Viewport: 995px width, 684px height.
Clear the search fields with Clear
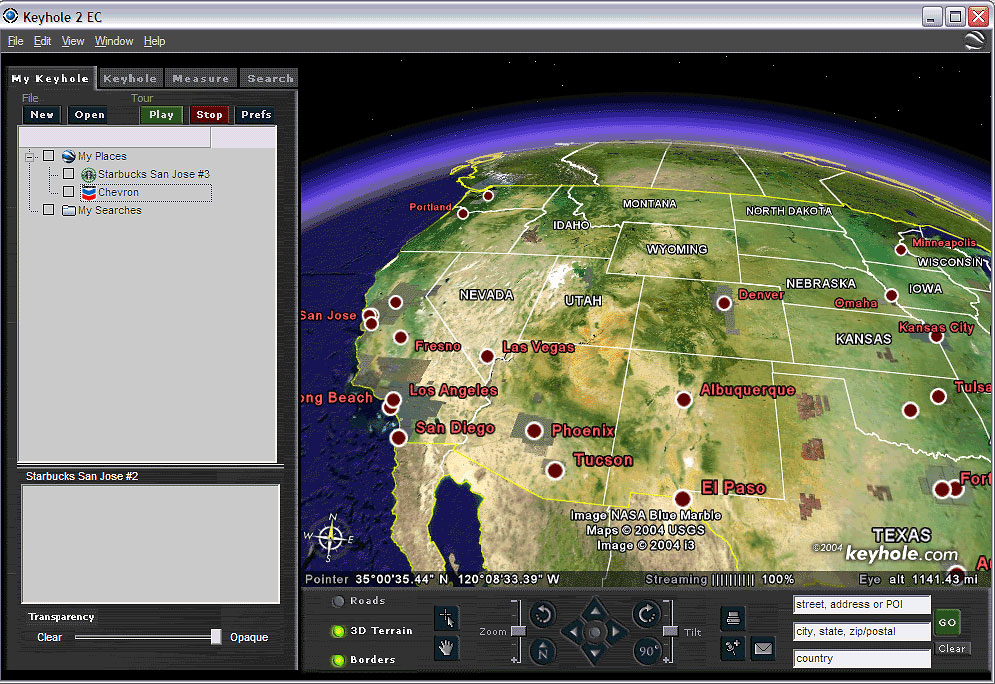point(952,648)
